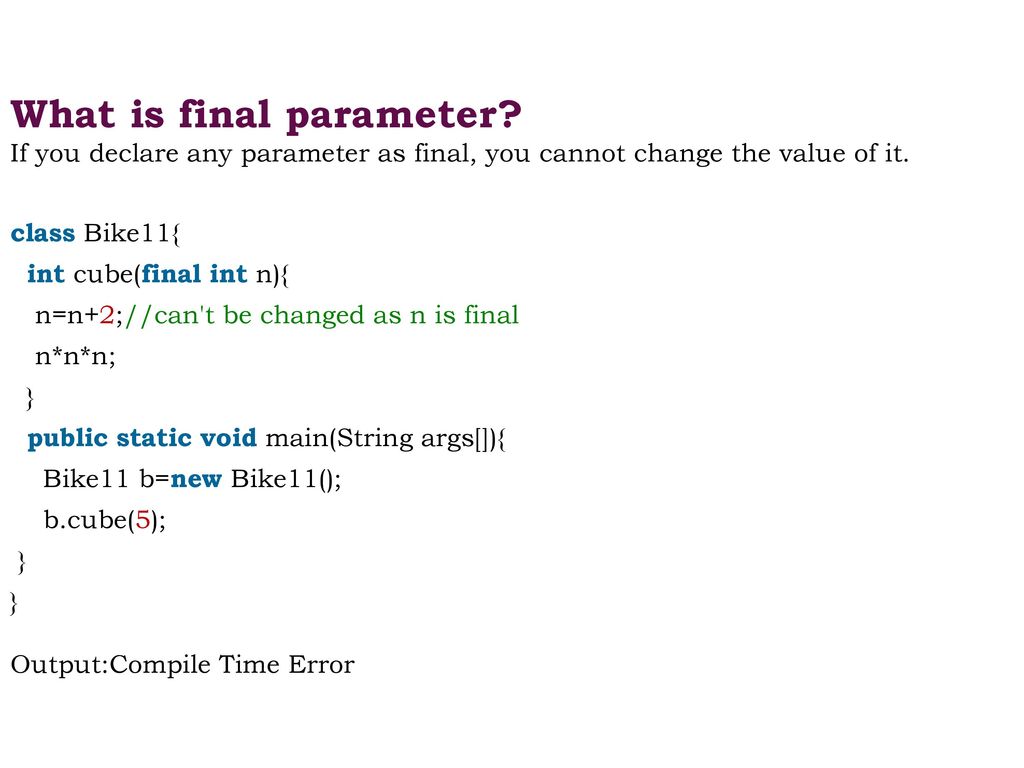1024x768 pixels.
Task: Select the 'final int' parameter keywords
Action: (195, 274)
